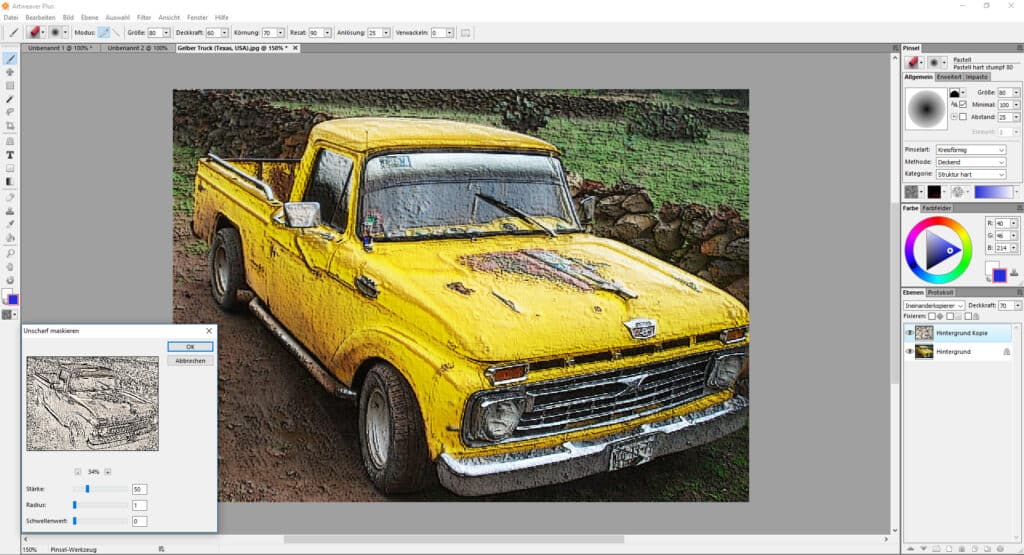This screenshot has width=1024, height=555.
Task: Click the R color value field
Action: coord(1002,223)
